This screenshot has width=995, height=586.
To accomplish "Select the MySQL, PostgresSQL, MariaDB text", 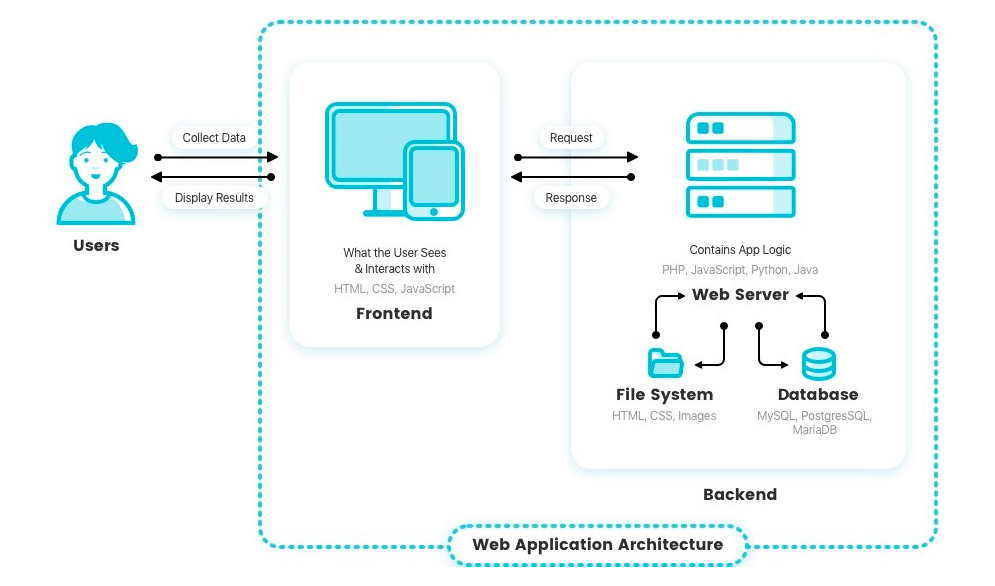I will [x=817, y=421].
